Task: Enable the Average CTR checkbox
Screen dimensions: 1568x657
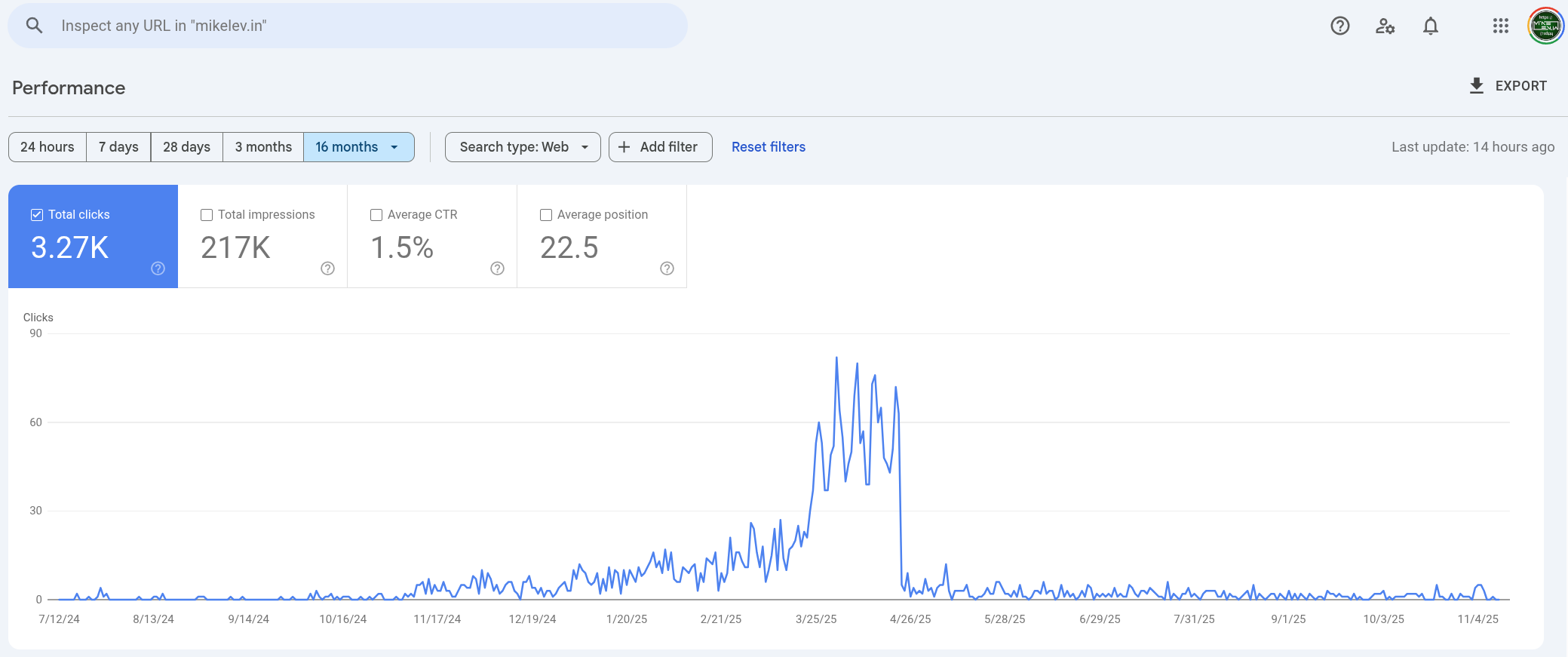Action: click(x=376, y=215)
